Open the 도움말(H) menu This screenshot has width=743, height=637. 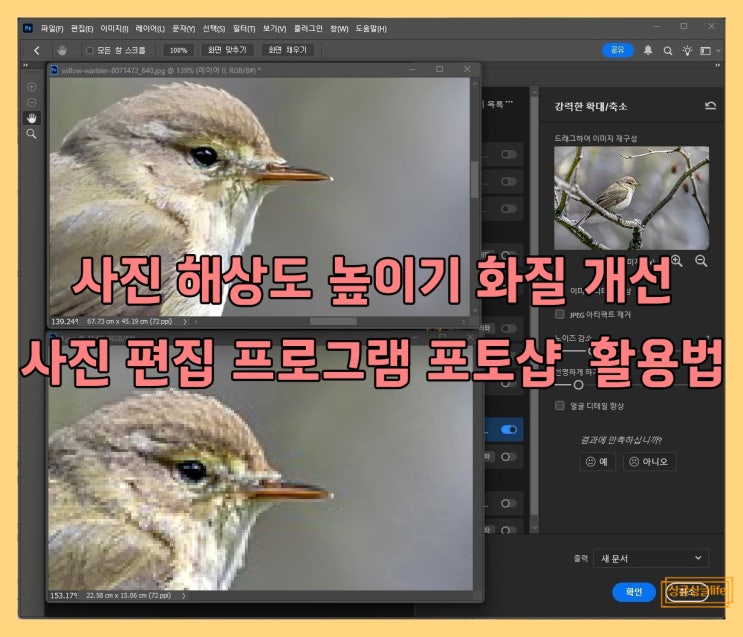tap(371, 29)
